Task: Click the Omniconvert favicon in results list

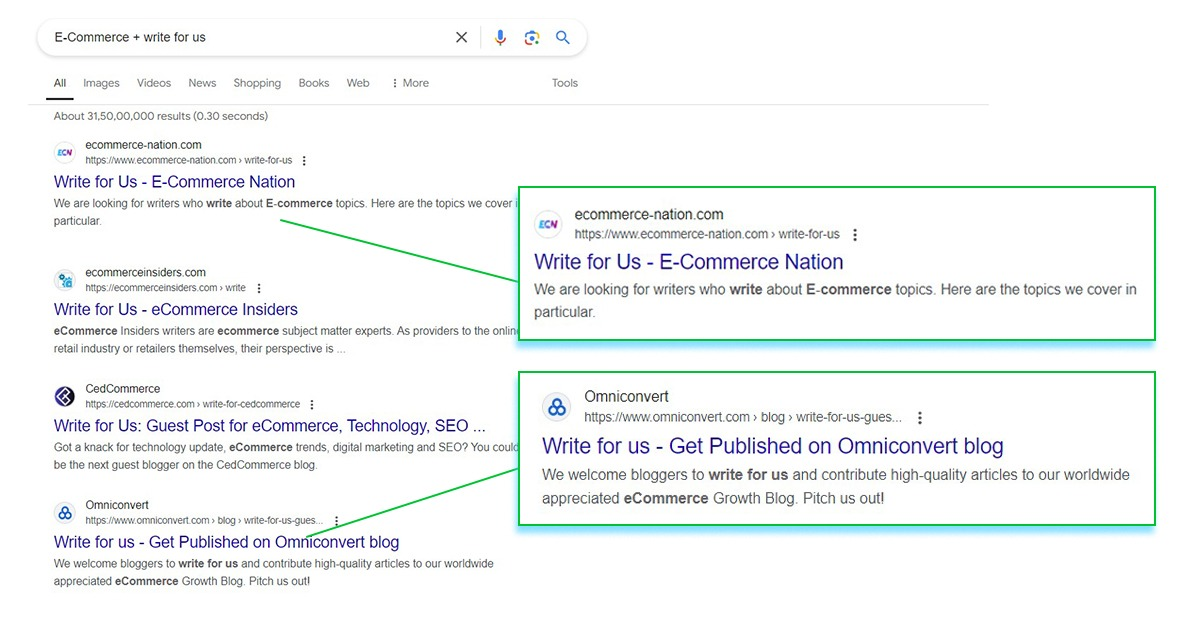Action: pos(65,512)
